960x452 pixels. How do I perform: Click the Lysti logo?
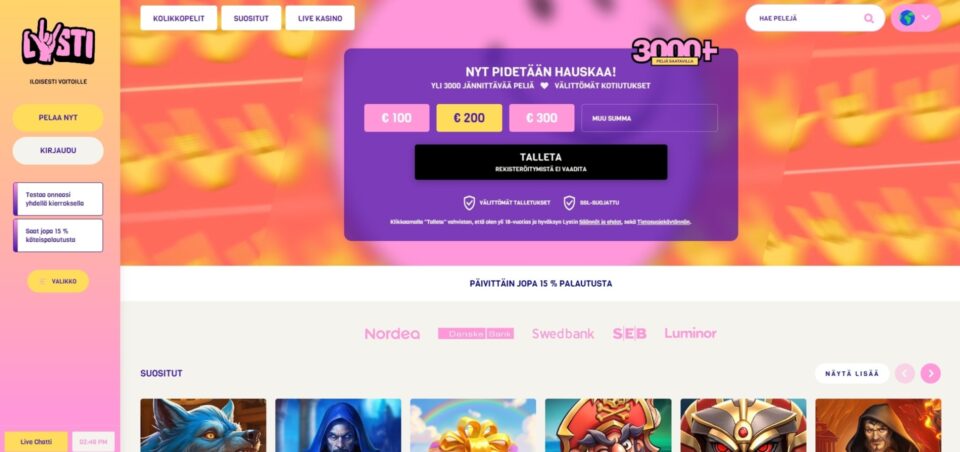coord(58,41)
